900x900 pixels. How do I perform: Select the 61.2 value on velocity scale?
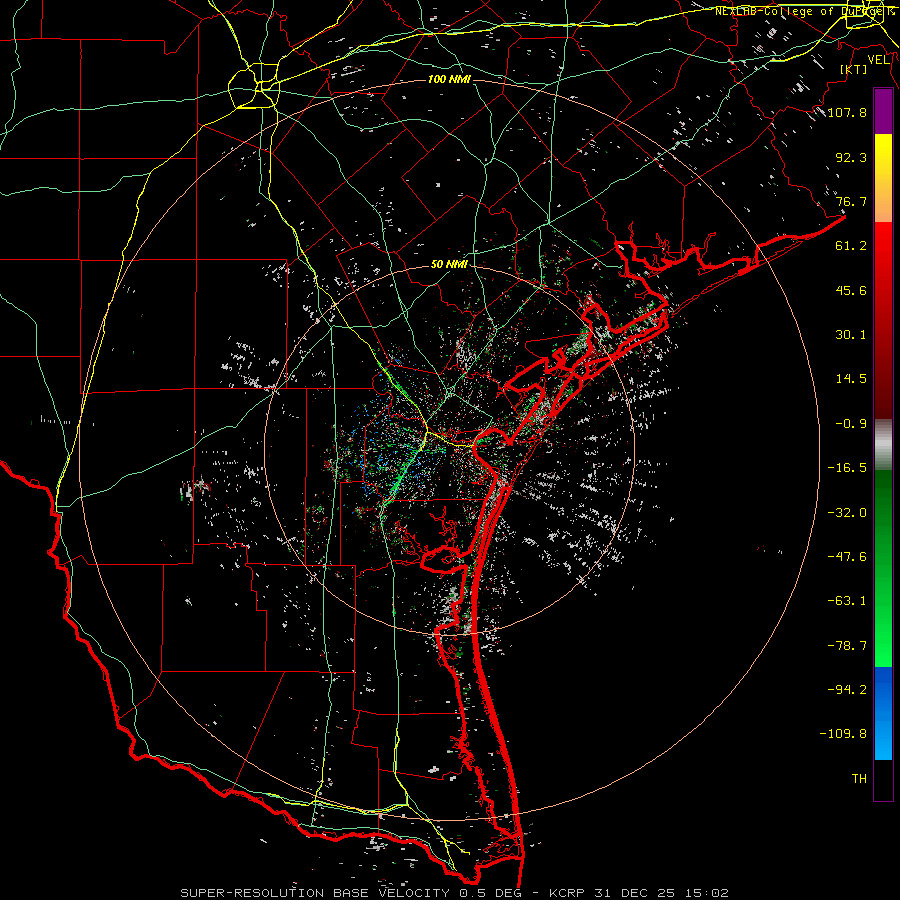(x=851, y=246)
